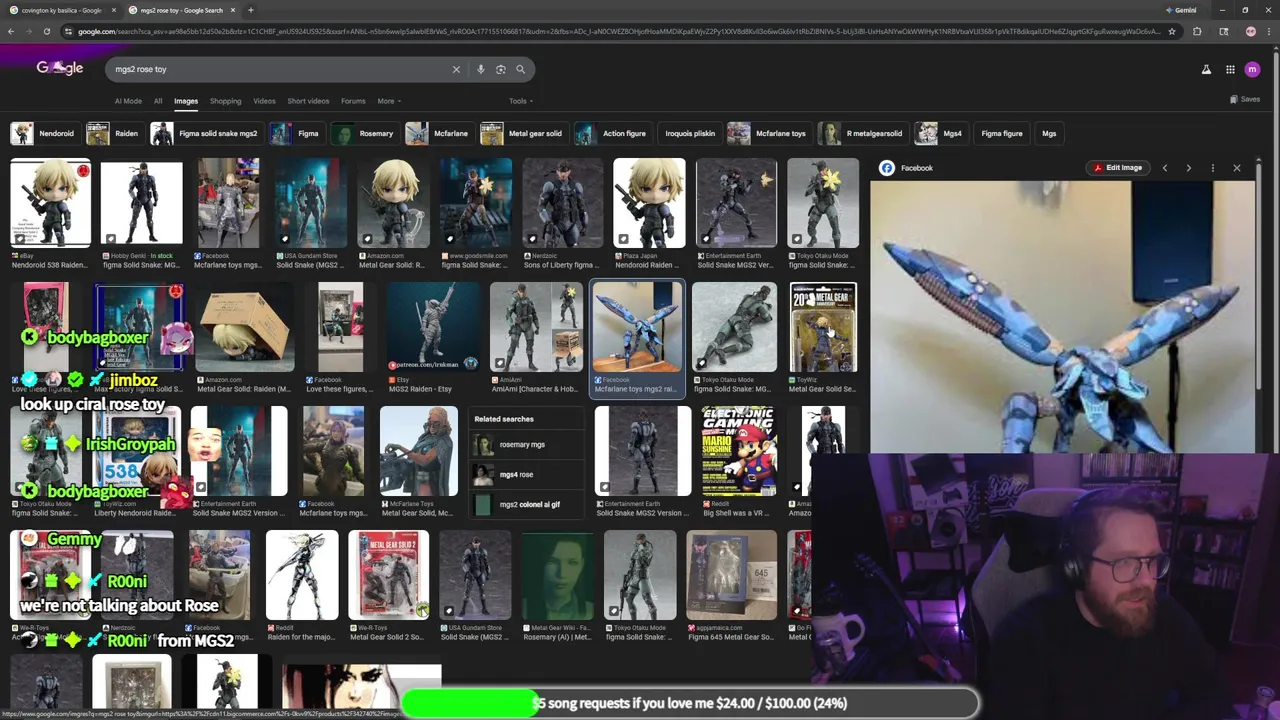
Task: Switch to the All results tab
Action: [x=158, y=101]
